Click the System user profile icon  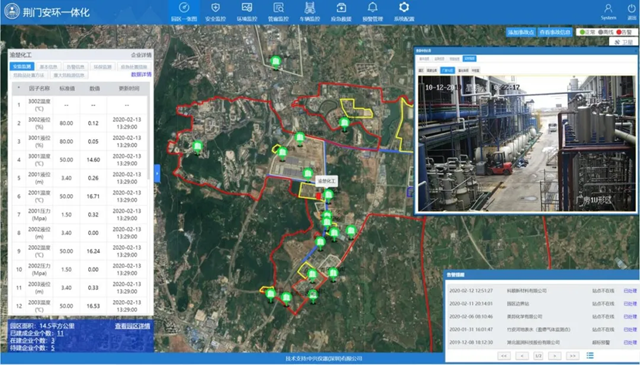[x=608, y=11]
